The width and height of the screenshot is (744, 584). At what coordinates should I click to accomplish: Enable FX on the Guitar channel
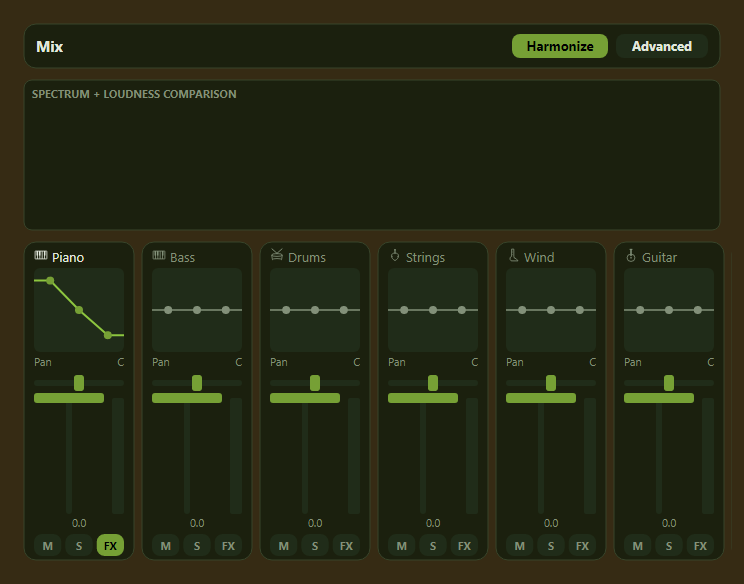point(700,546)
